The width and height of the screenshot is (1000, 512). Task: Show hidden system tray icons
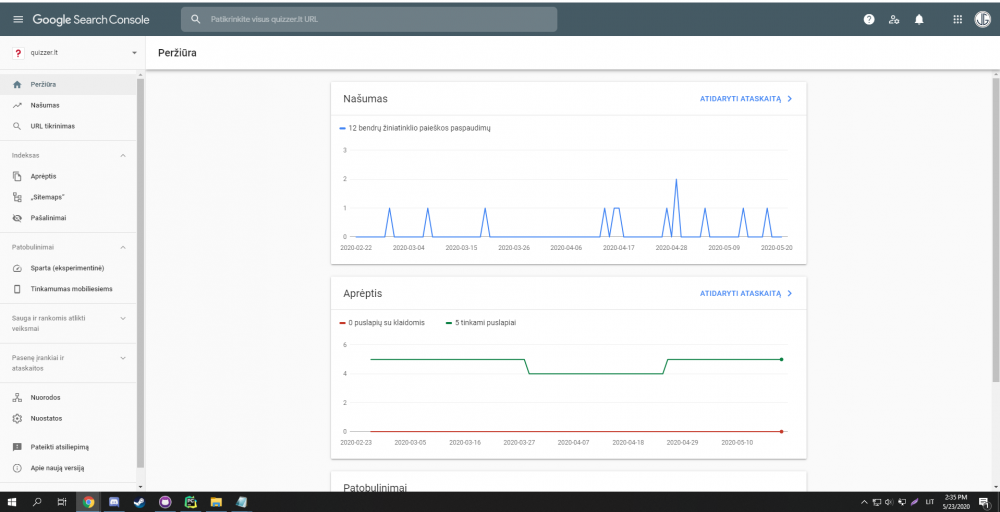865,502
